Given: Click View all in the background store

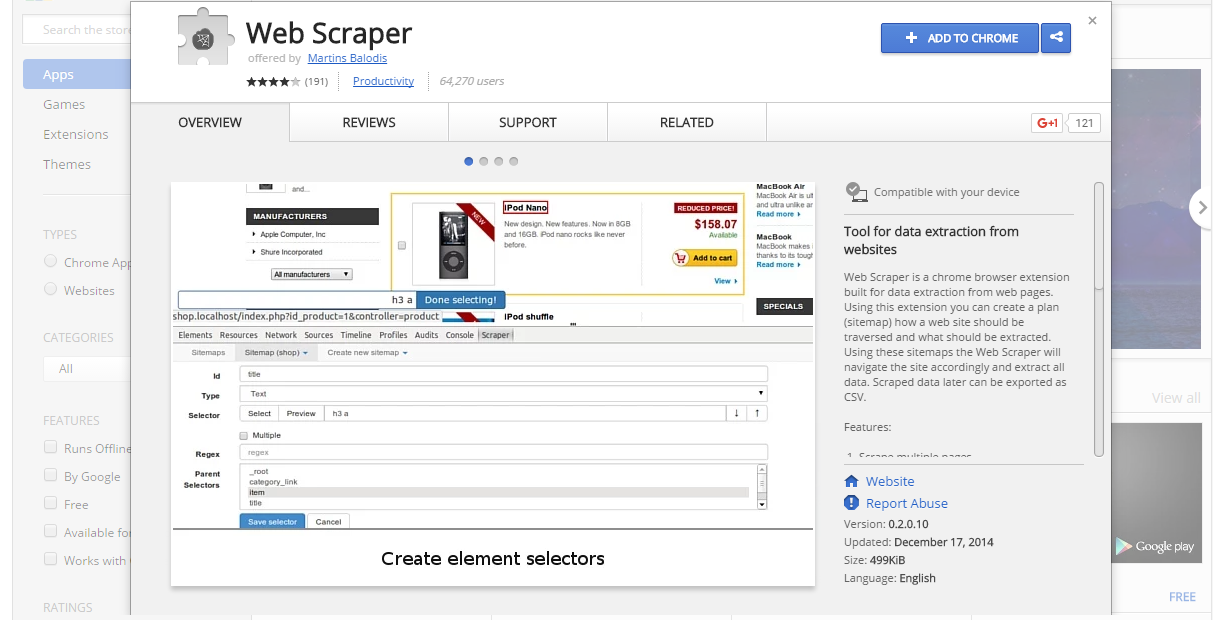Looking at the screenshot, I should point(1176,397).
